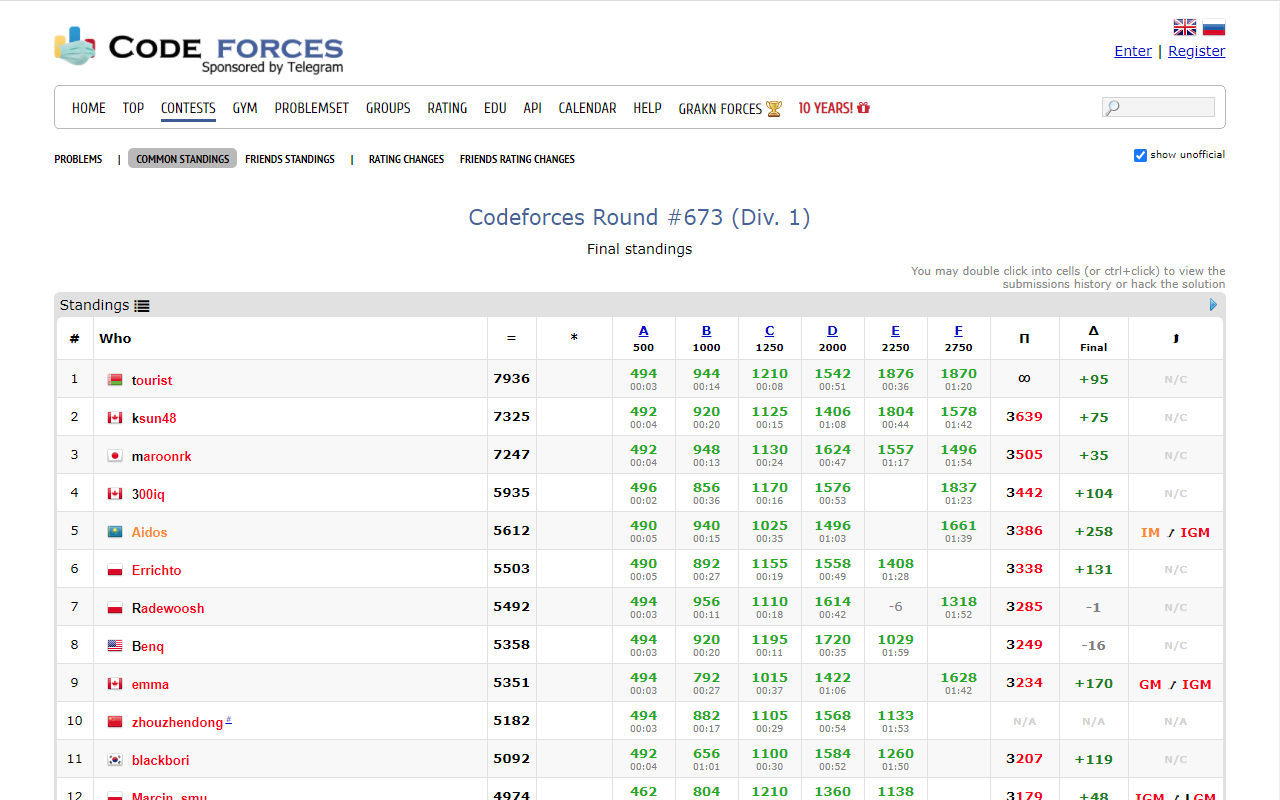Toggle the show unofficial checkbox

[1140, 155]
